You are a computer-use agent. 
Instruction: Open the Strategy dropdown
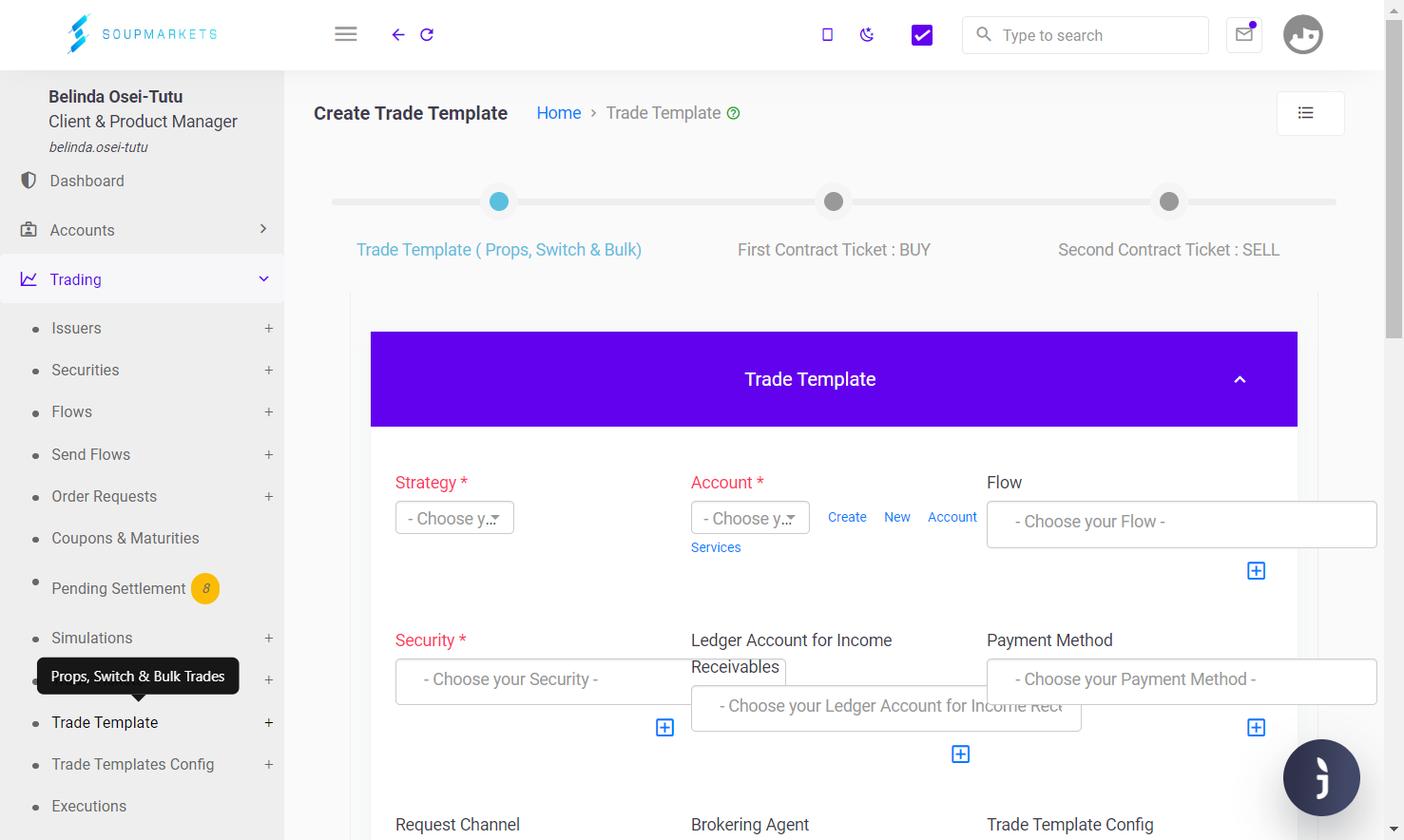coord(454,518)
